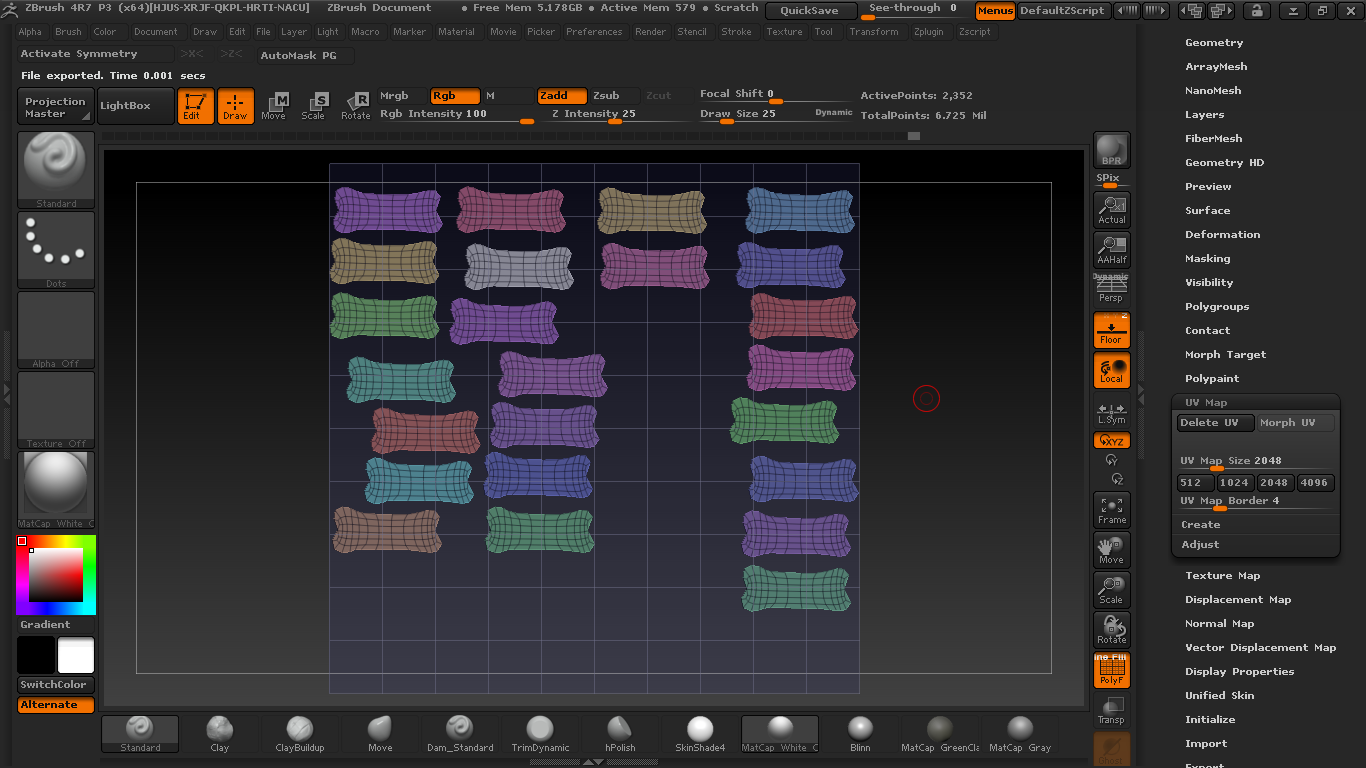Toggle Zadd sculpt mode
This screenshot has height=768, width=1366.
tap(561, 96)
